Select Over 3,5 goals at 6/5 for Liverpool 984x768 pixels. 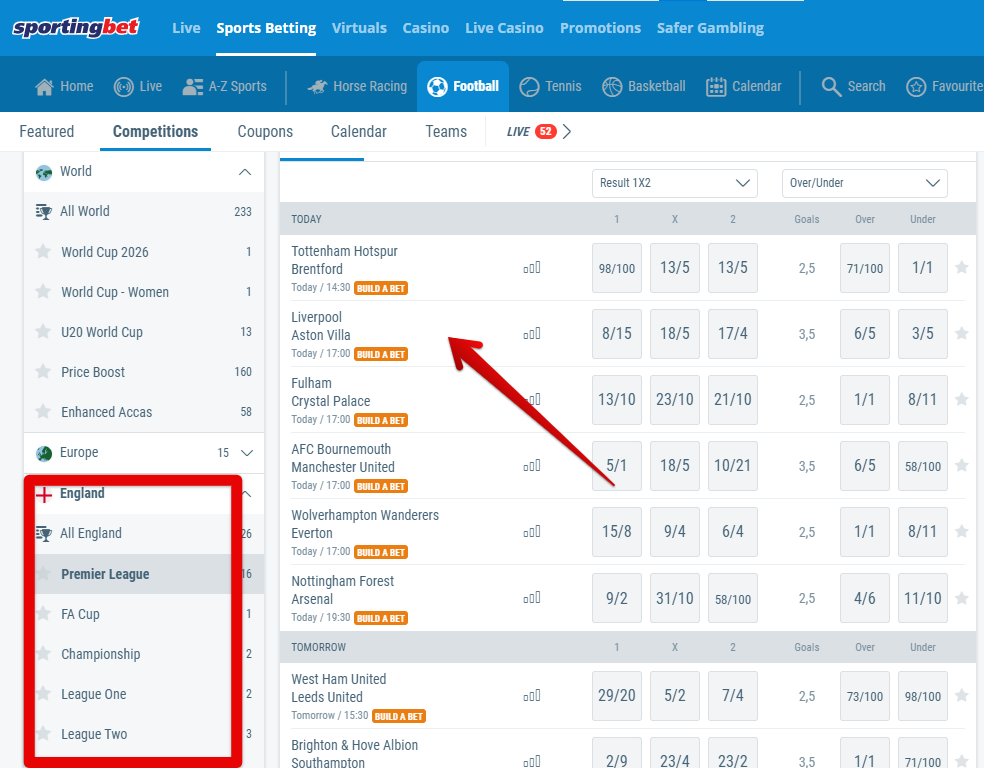865,334
